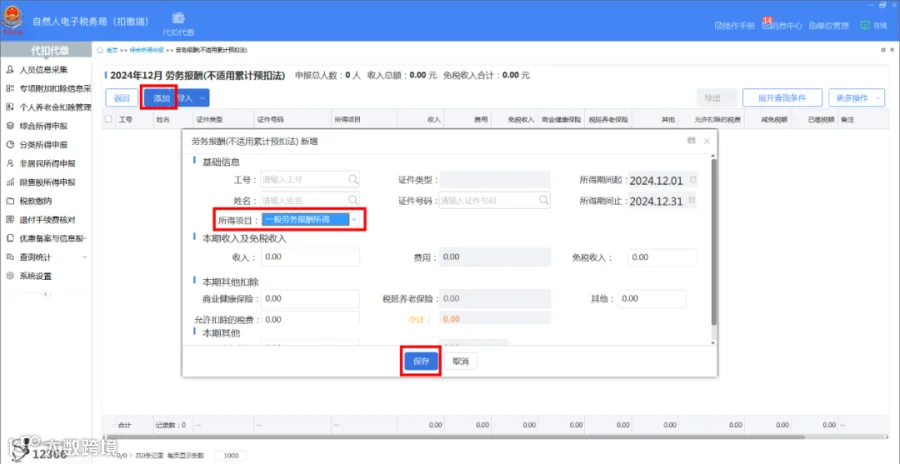This screenshot has width=900, height=464.
Task: Expand the 查询统计 sidebar chevron
Action: coord(85,257)
